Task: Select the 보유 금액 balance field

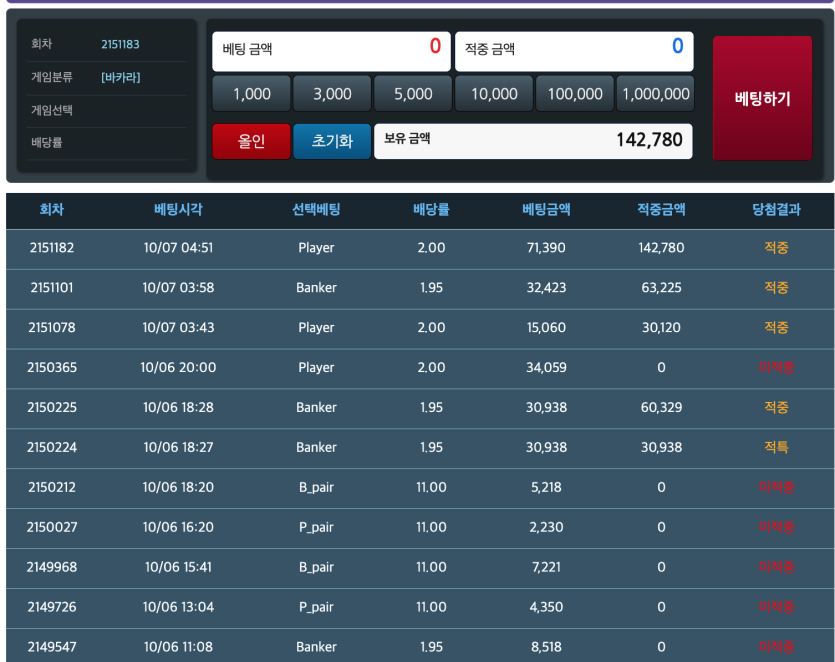Action: click(x=533, y=141)
